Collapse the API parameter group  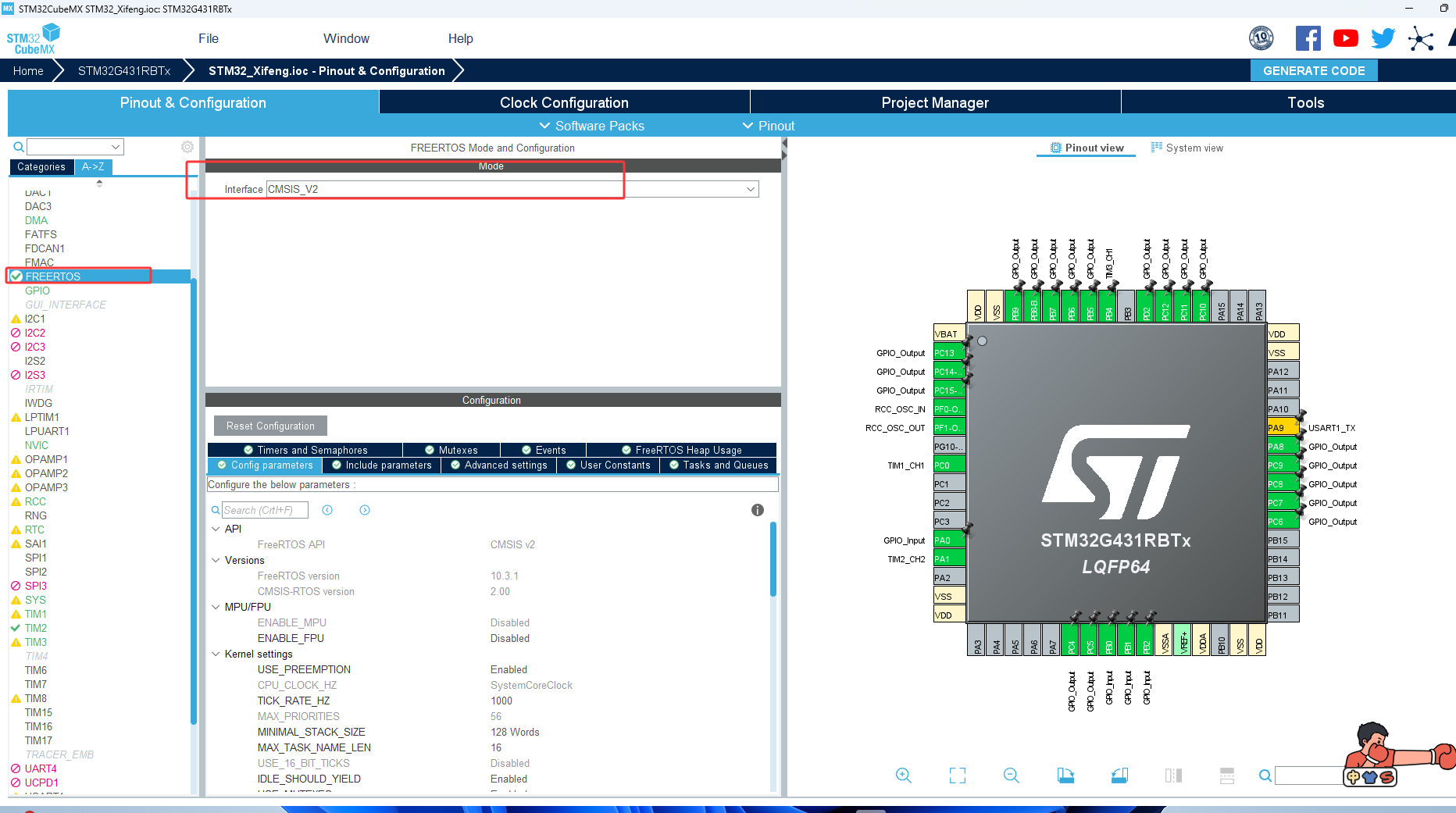click(216, 529)
